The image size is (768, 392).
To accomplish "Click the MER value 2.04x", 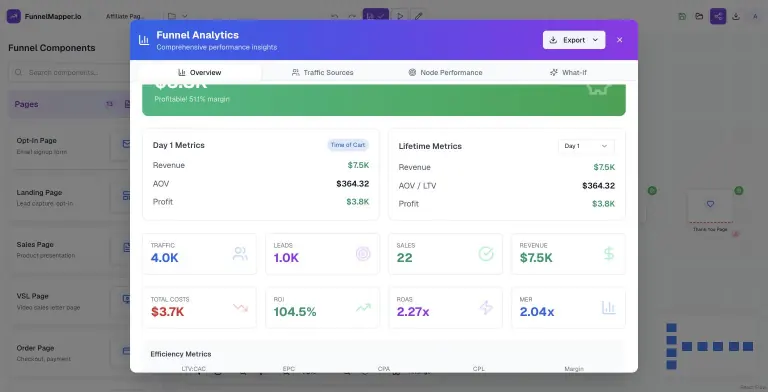I will point(537,312).
